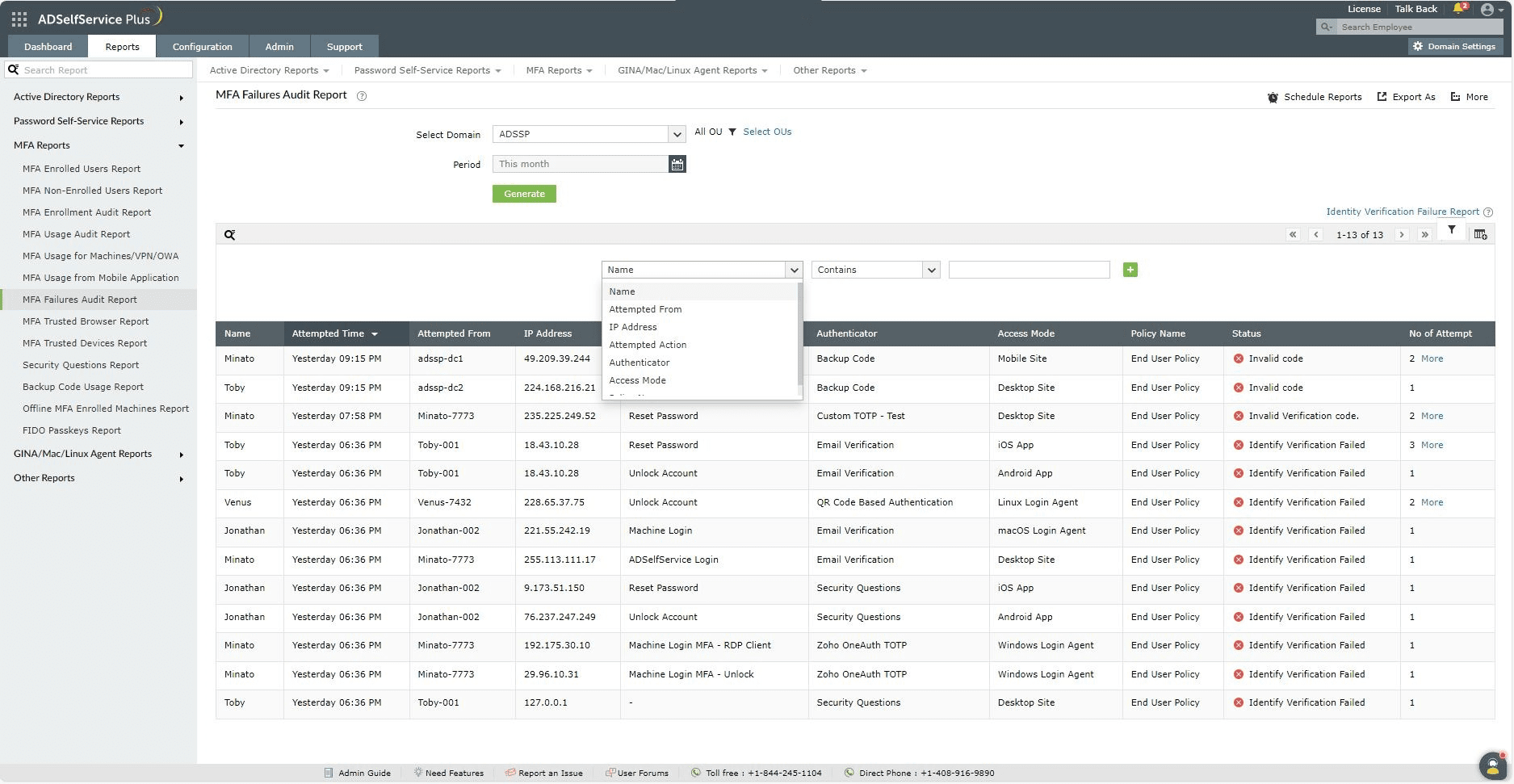Image resolution: width=1514 pixels, height=784 pixels.
Task: Open the Identity Verification Failure Report link
Action: coord(1402,212)
